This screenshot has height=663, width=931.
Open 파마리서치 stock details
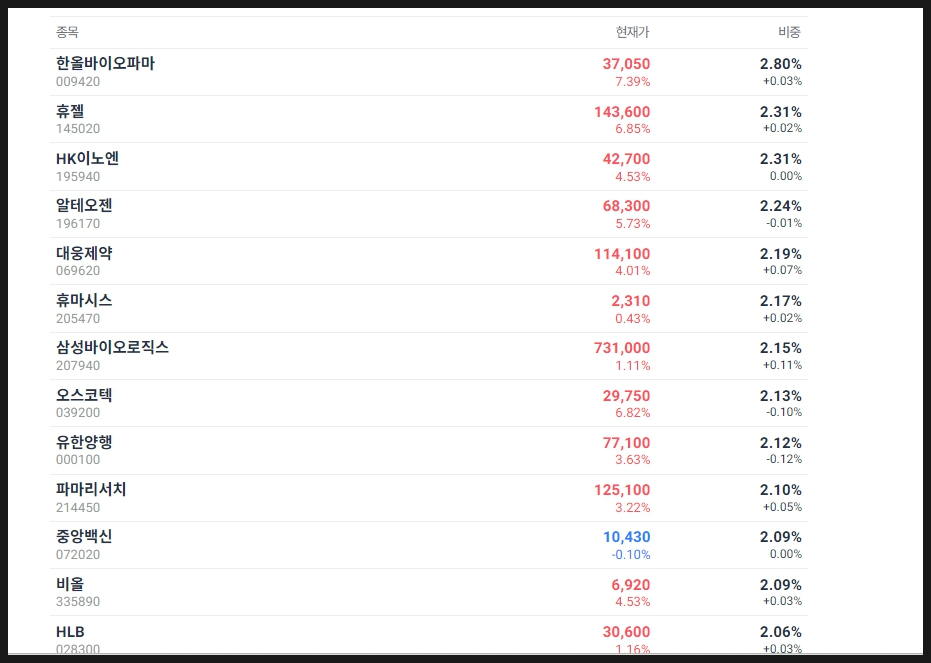[x=91, y=490]
